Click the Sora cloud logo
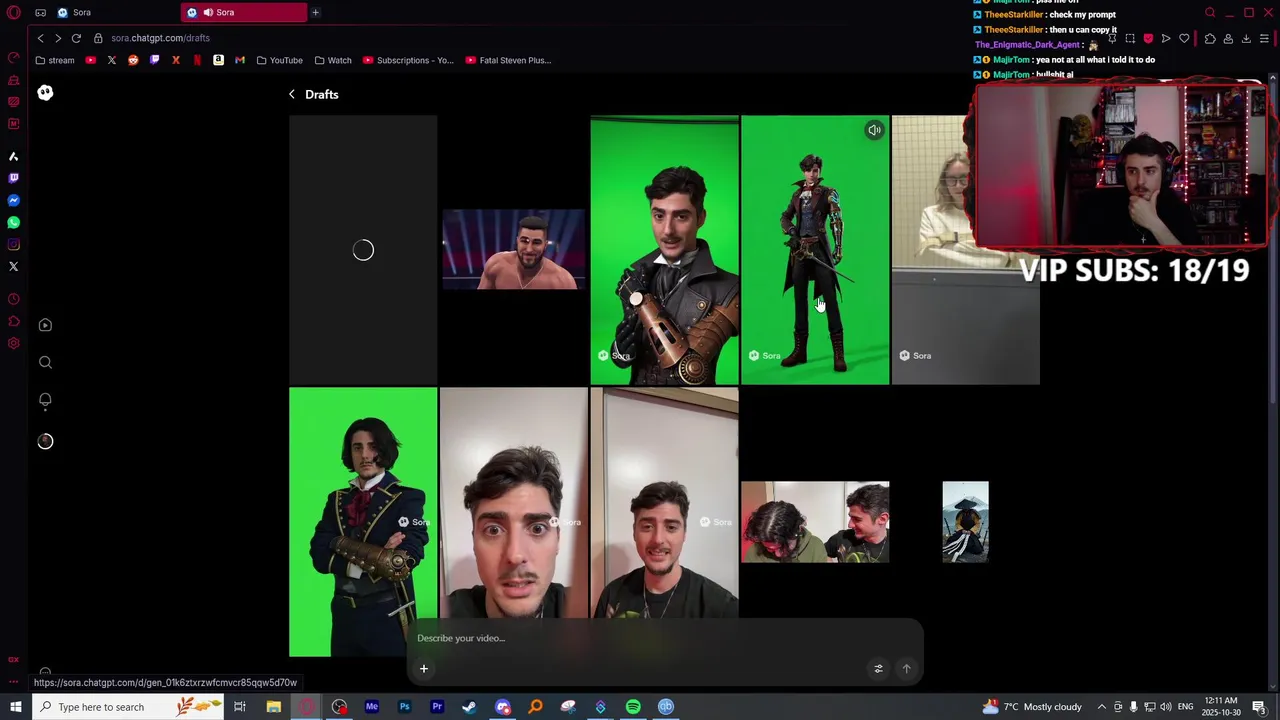1280x720 pixels. pyautogui.click(x=45, y=93)
